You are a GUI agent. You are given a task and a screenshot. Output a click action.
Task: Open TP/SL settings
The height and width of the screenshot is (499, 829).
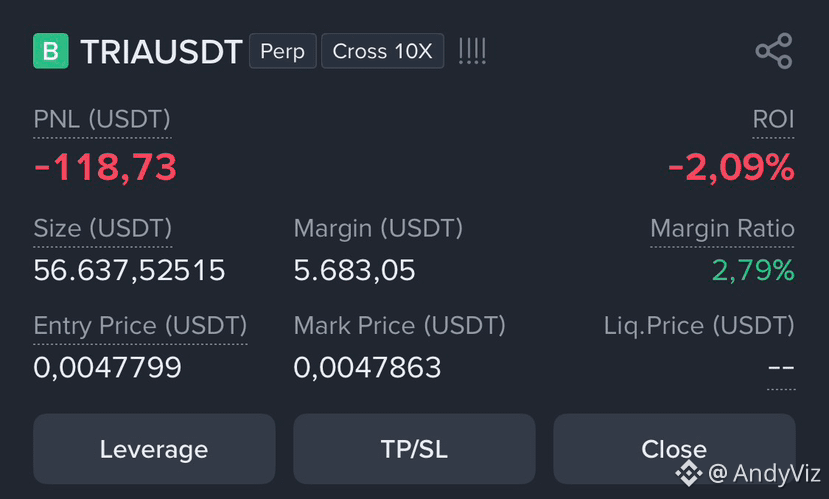click(414, 449)
